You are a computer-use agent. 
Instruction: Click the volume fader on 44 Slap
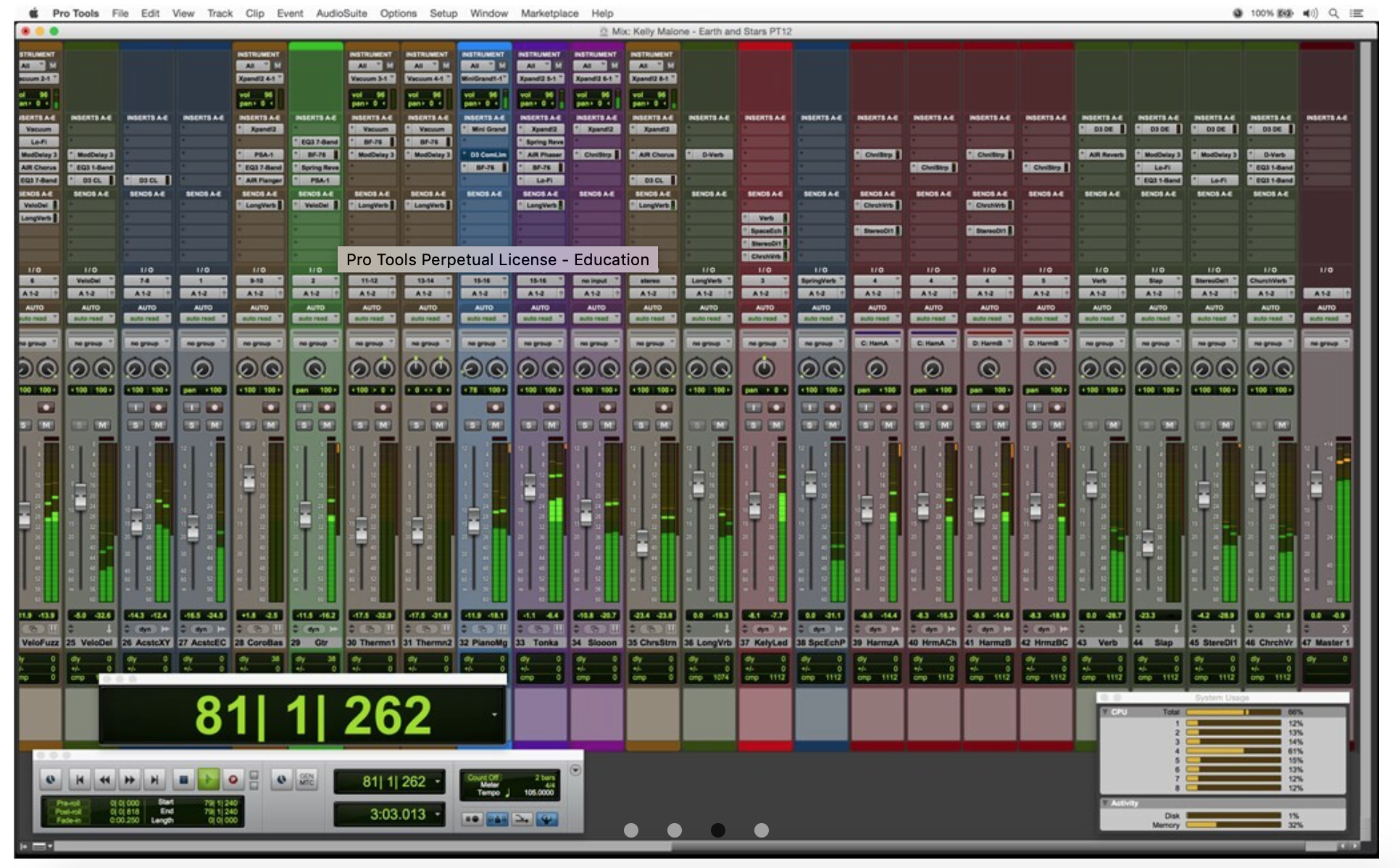click(1148, 543)
